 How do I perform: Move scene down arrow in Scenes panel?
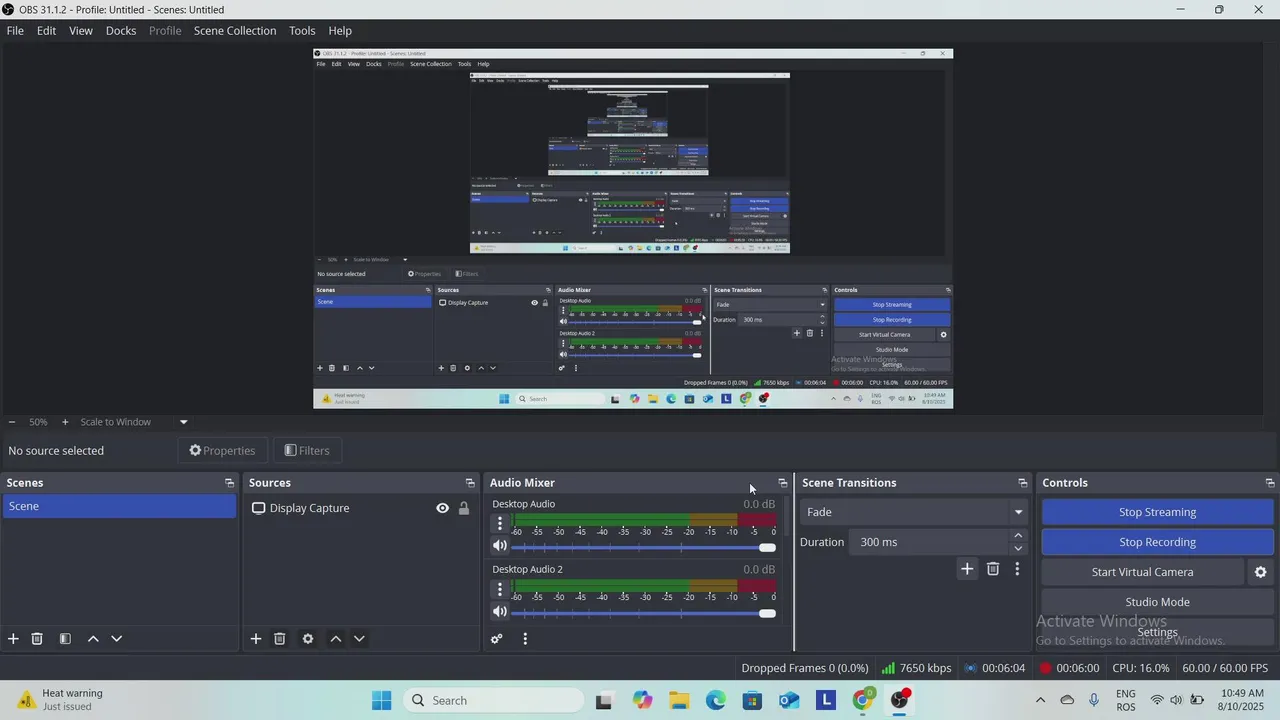(x=116, y=639)
